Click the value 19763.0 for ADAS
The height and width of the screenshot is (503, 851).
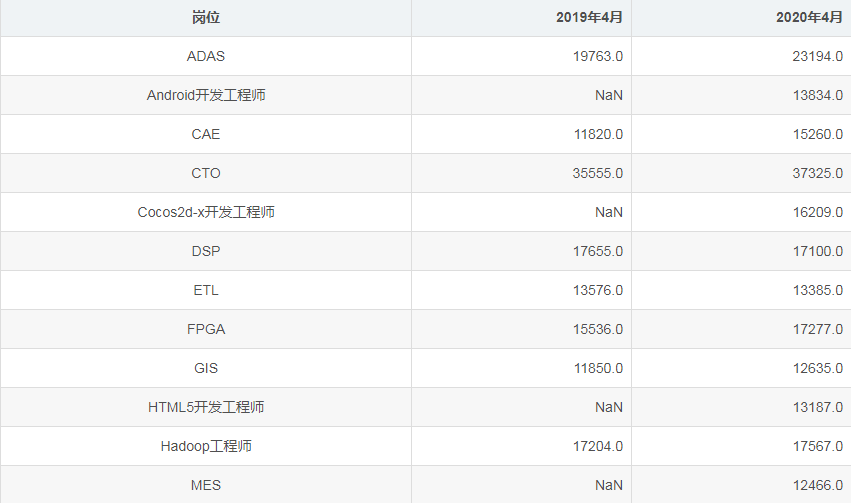(x=598, y=57)
